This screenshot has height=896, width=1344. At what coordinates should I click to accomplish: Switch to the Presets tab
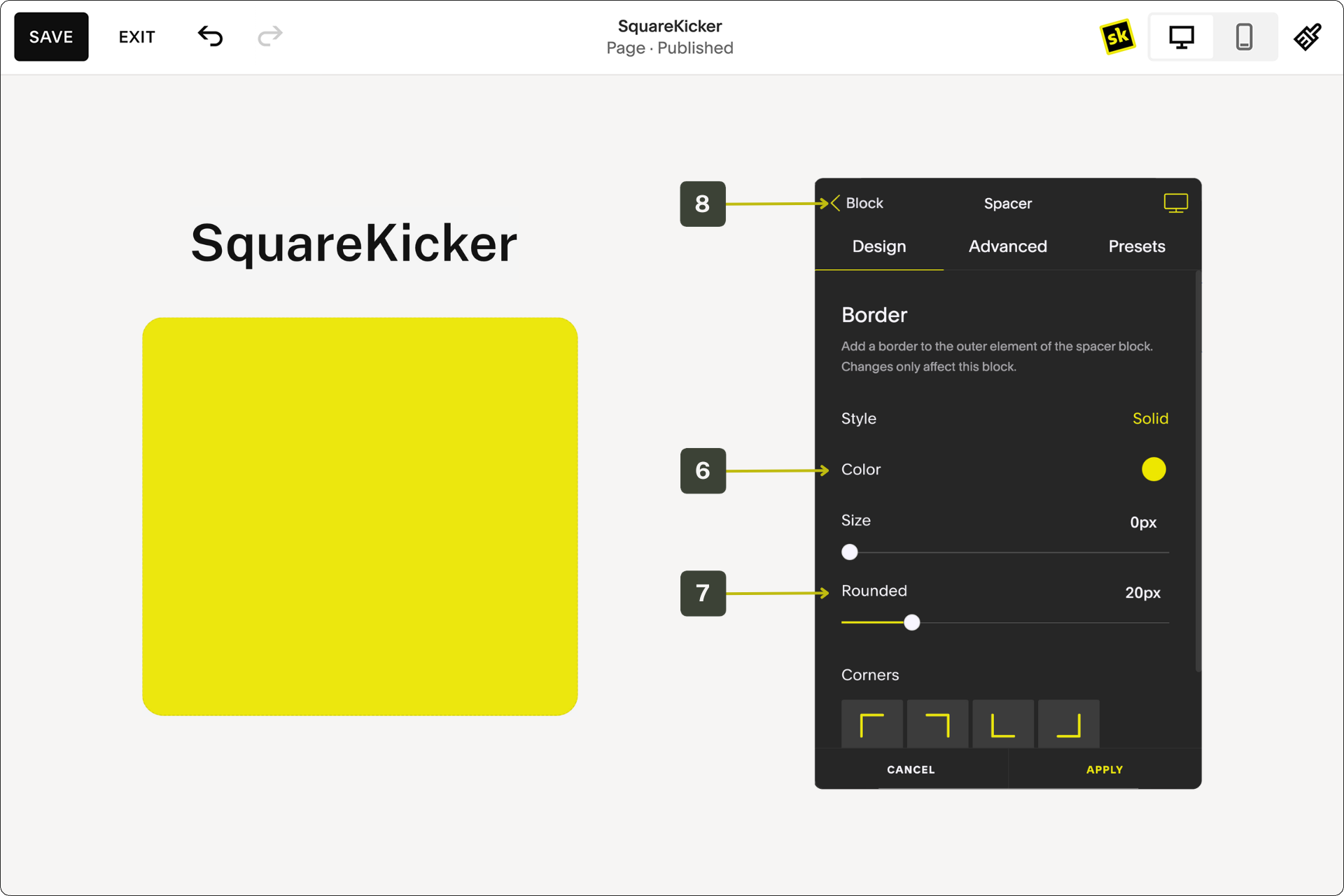click(1137, 246)
